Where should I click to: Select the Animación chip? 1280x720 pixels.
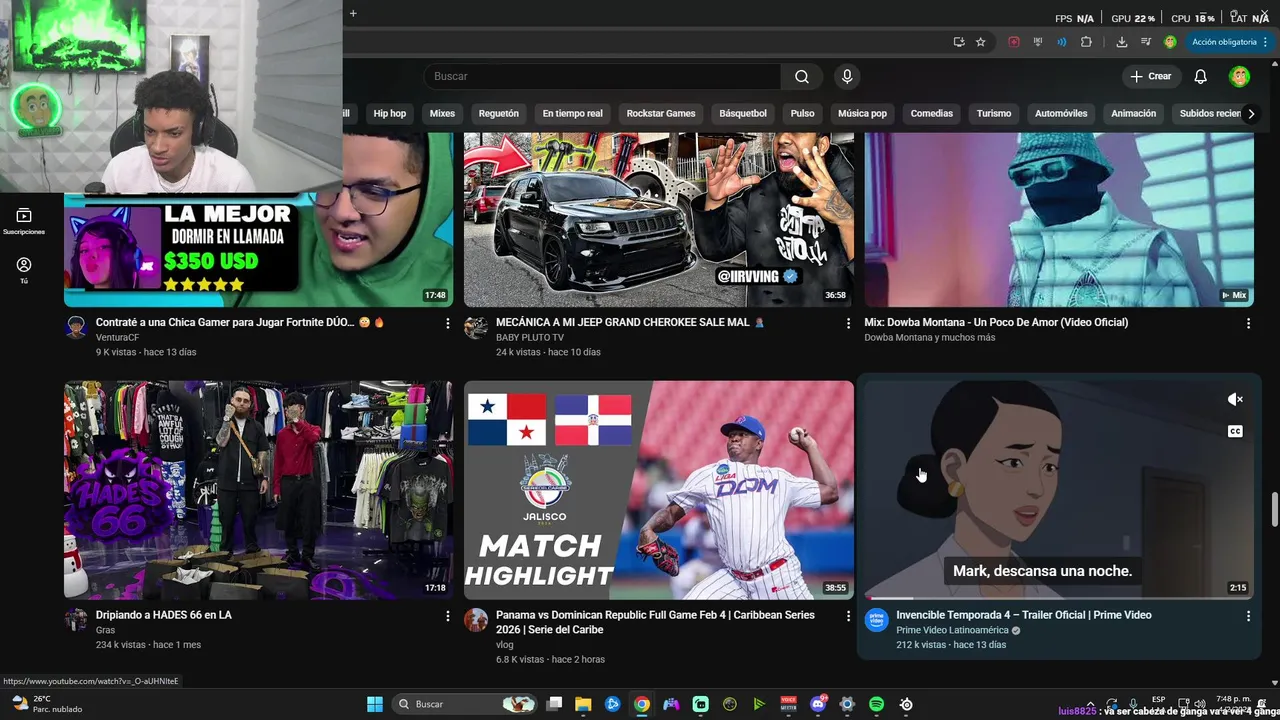(1134, 114)
